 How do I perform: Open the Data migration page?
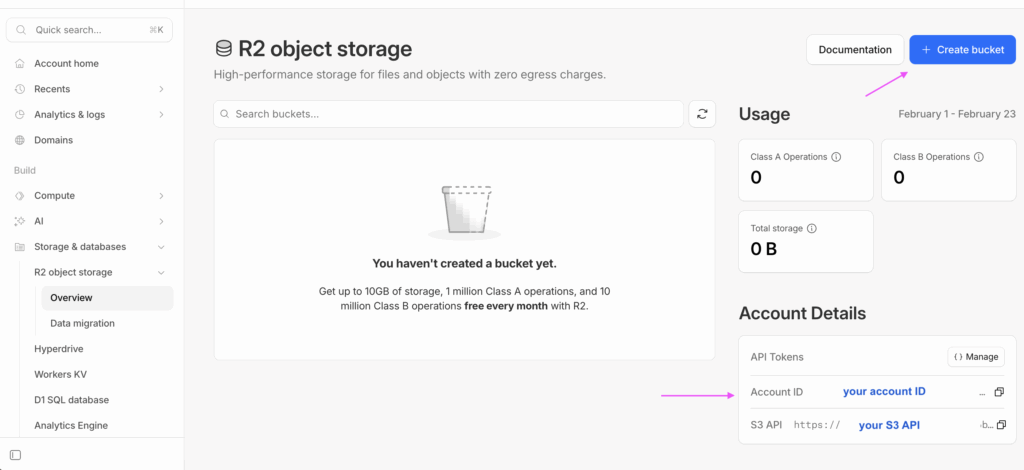click(82, 323)
